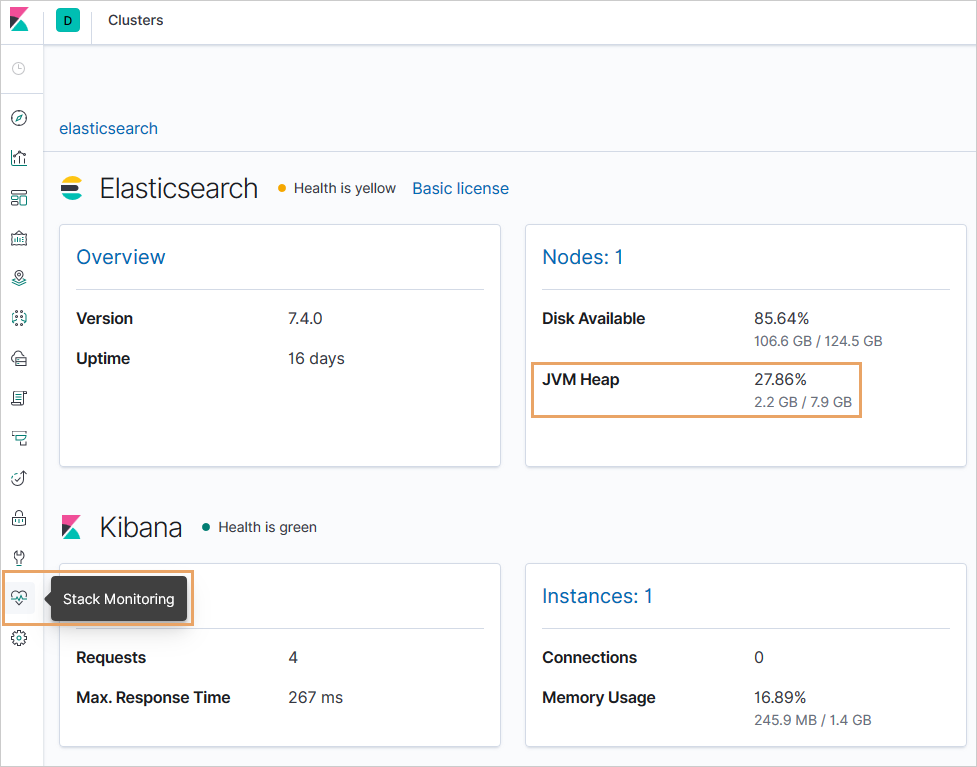This screenshot has width=977, height=767.
Task: Click the Kibana logo in top-left corner
Action: point(19,20)
